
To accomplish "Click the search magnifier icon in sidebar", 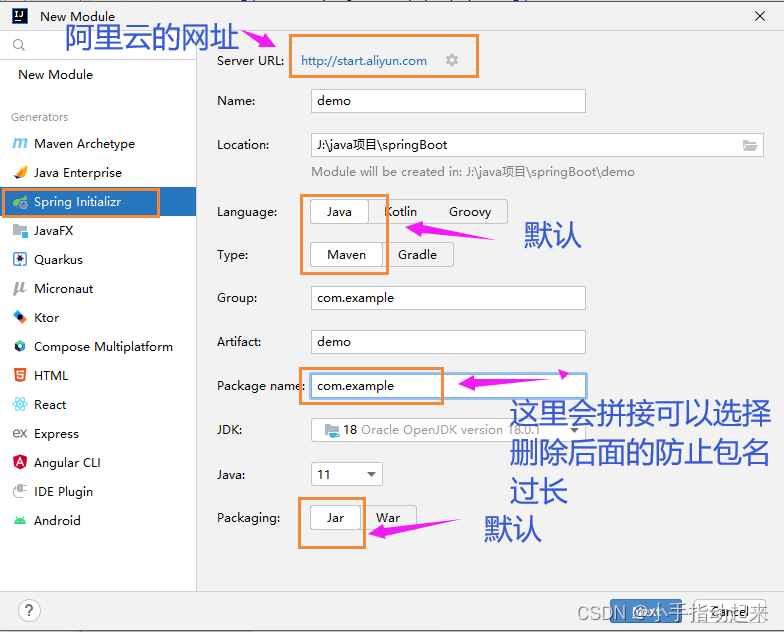I will point(18,45).
